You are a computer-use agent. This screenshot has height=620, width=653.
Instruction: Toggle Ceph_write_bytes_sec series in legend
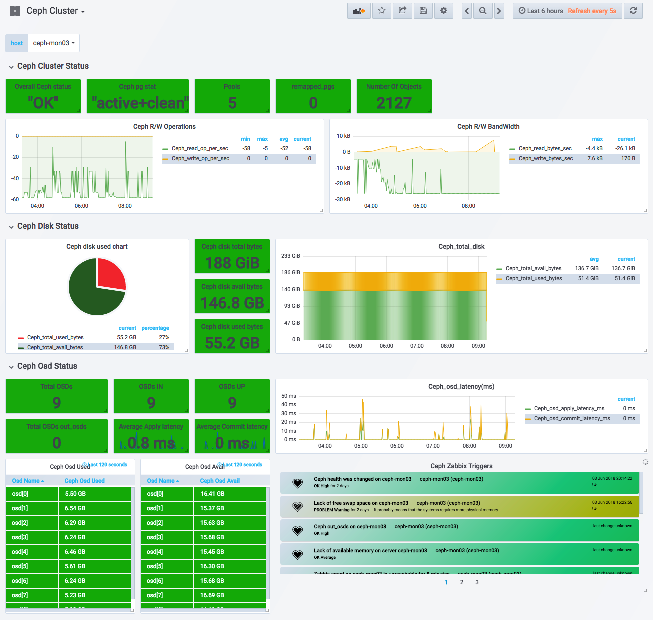(545, 158)
